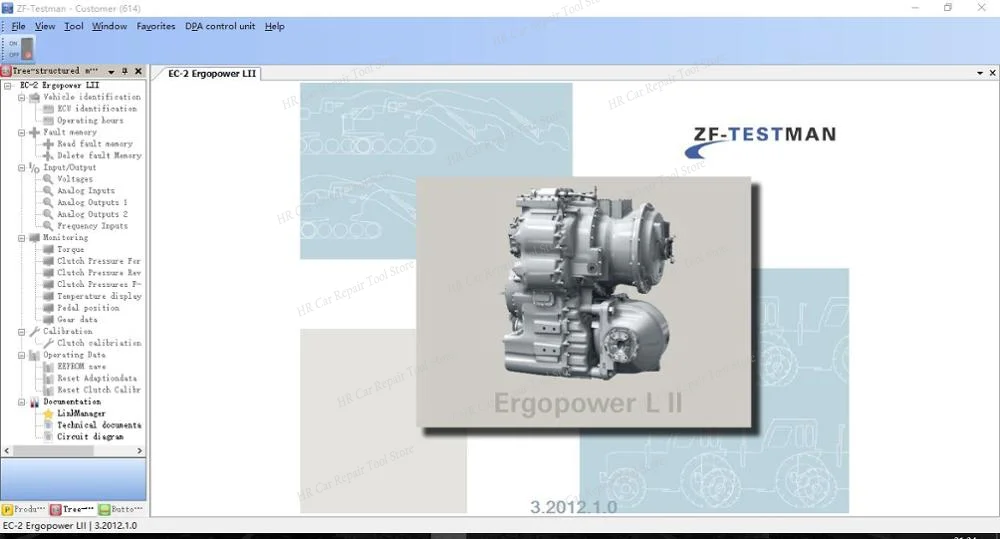Pin the tree-structured panel with auto-hide pin
Viewport: 1000px width, 539px height.
tap(125, 71)
